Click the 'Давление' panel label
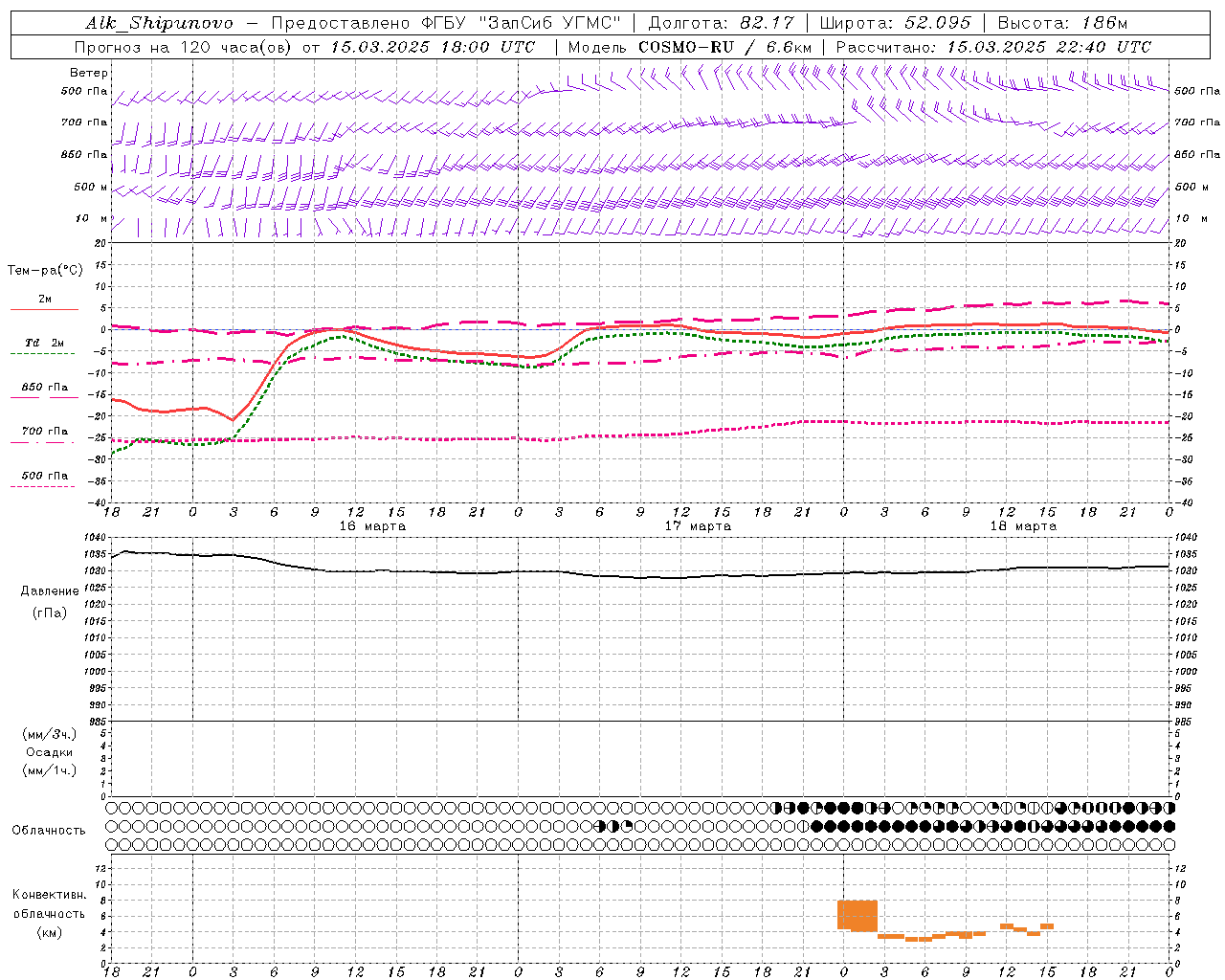1225x980 pixels. pyautogui.click(x=50, y=590)
